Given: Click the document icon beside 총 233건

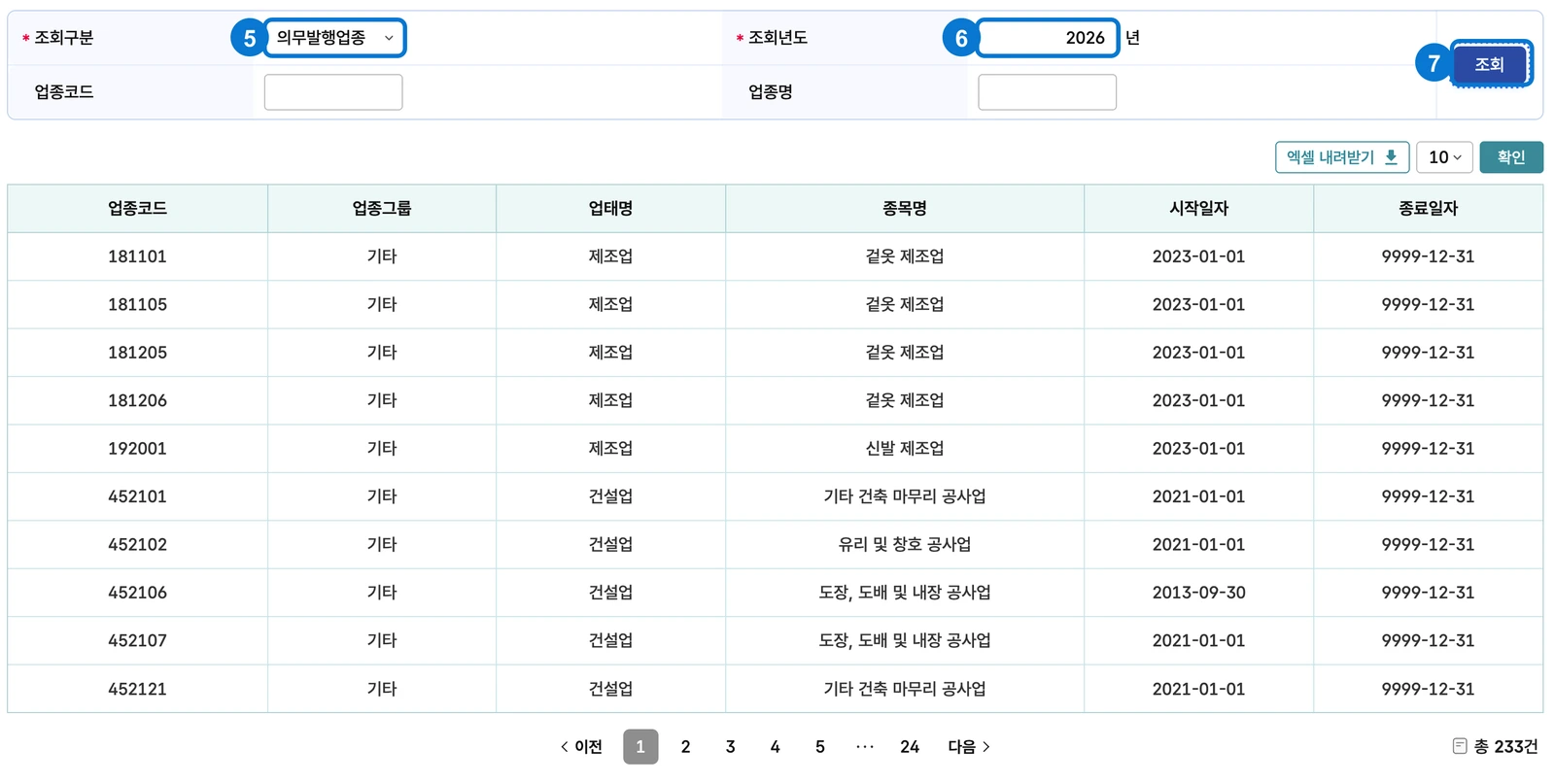Looking at the screenshot, I should pyautogui.click(x=1460, y=746).
